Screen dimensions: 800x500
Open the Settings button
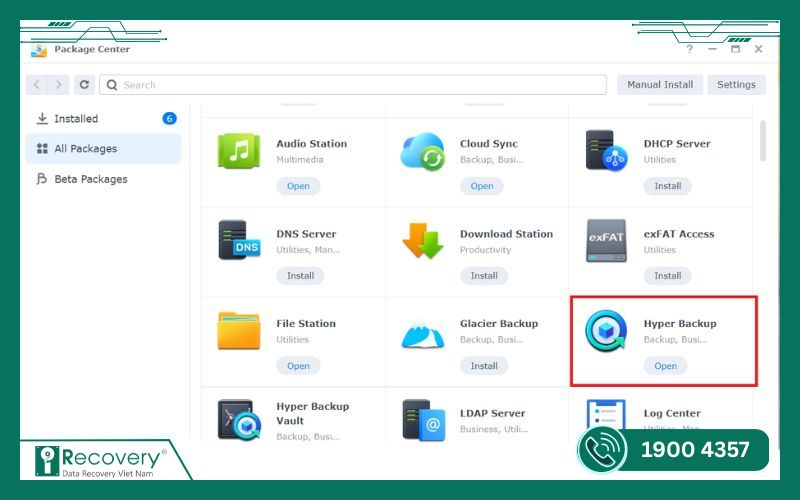pyautogui.click(x=736, y=85)
